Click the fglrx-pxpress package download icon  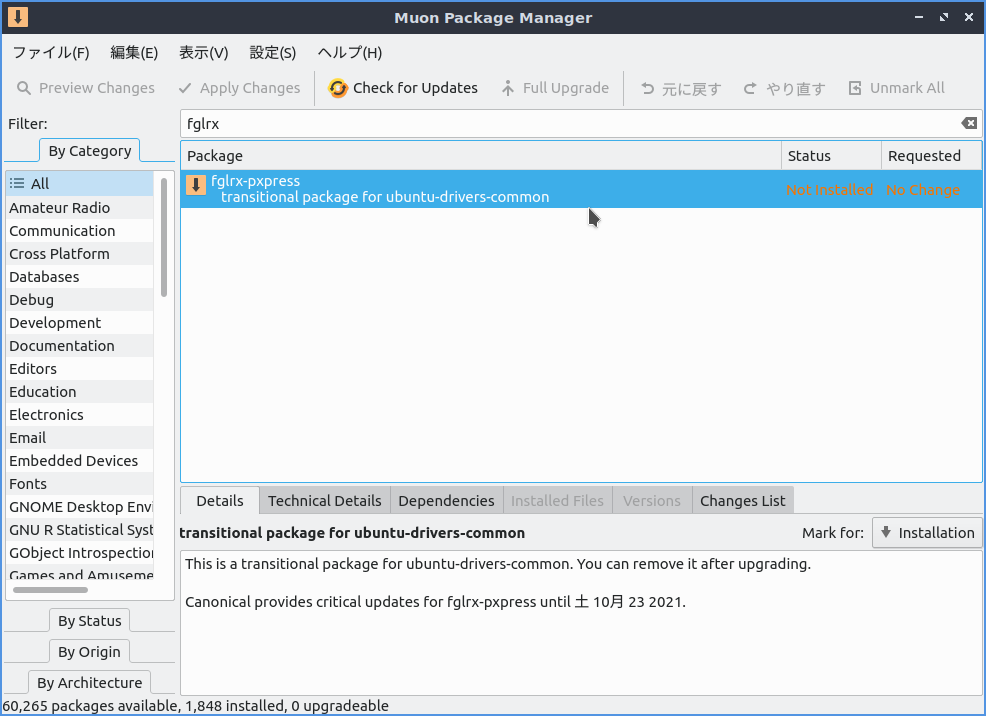point(196,185)
